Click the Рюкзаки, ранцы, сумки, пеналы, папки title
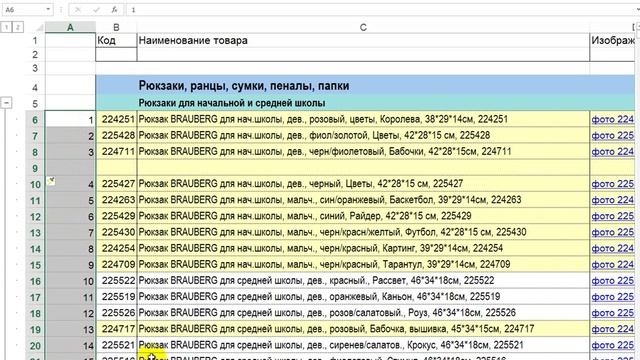Image resolution: width=640 pixels, height=360 pixels. click(x=244, y=86)
